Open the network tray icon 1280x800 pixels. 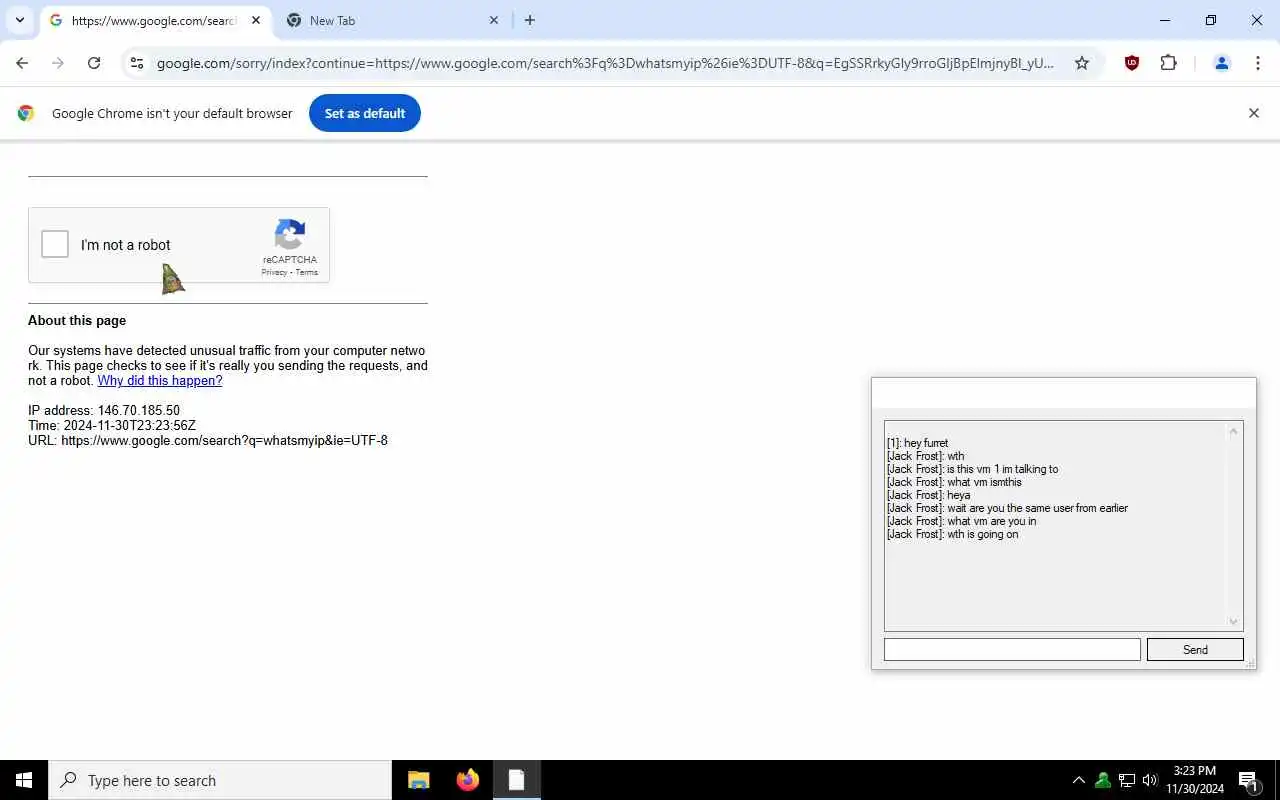tap(1126, 780)
